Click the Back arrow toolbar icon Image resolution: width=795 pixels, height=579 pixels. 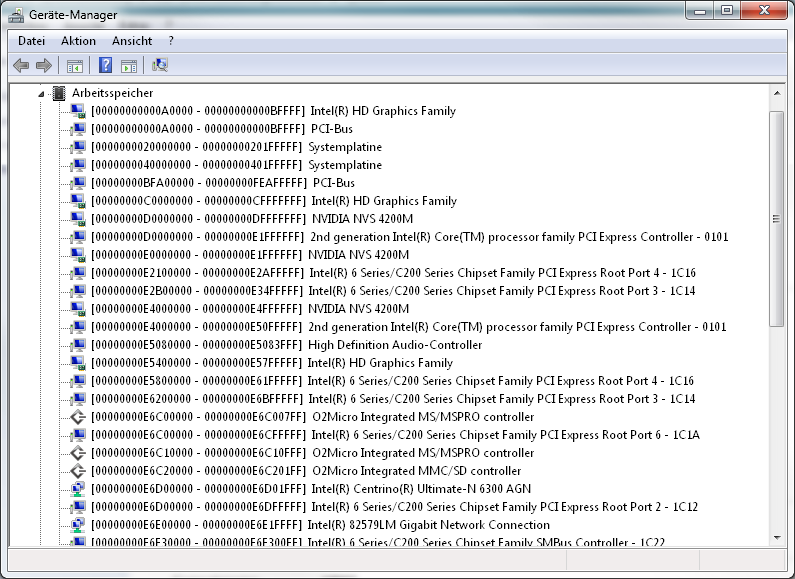coord(21,65)
